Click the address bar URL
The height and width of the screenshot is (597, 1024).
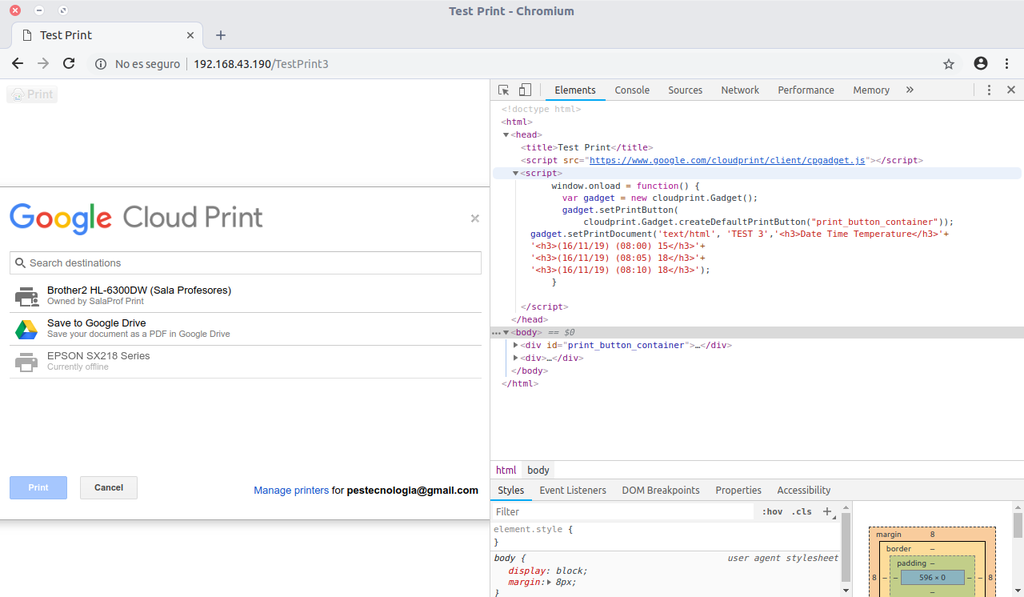coord(261,64)
